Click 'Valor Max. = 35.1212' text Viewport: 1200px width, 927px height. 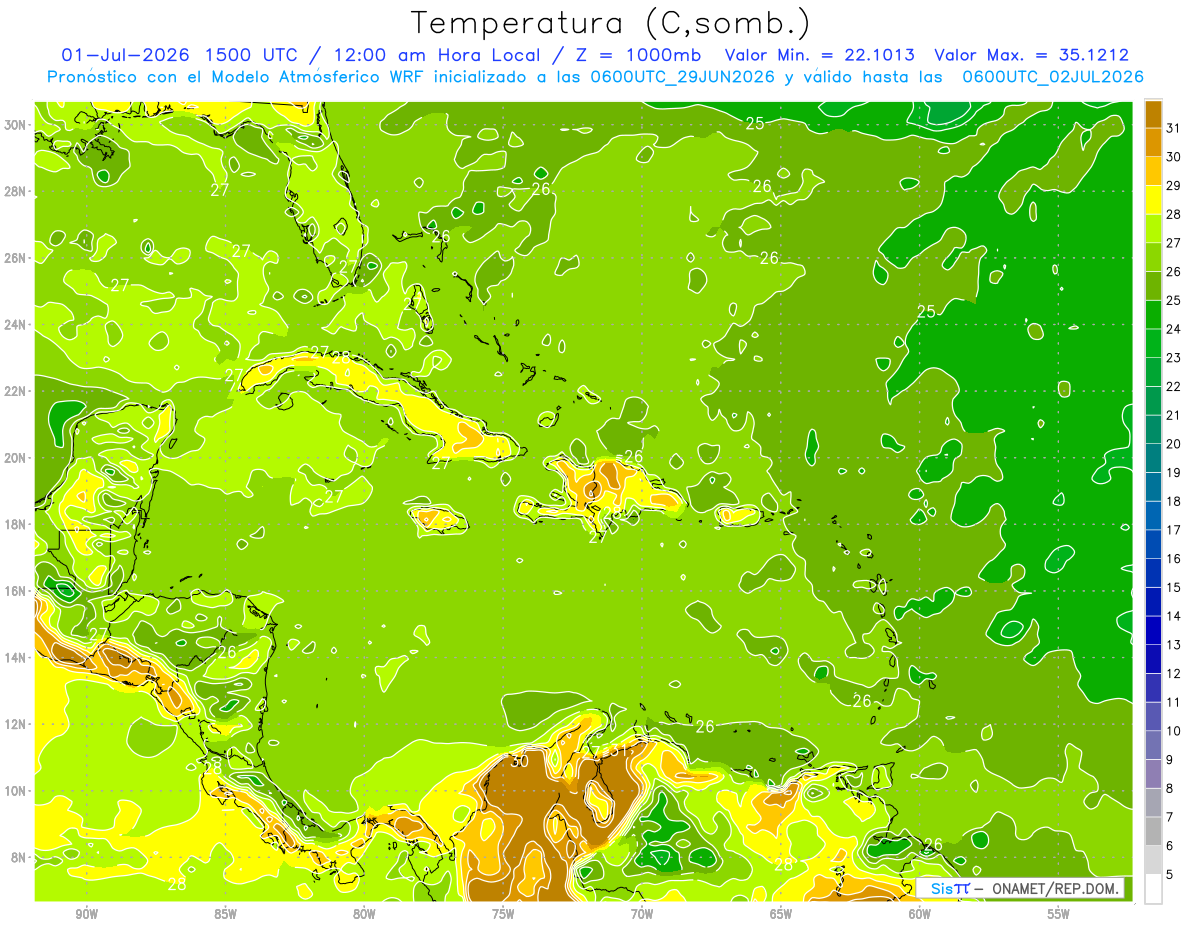1031,55
